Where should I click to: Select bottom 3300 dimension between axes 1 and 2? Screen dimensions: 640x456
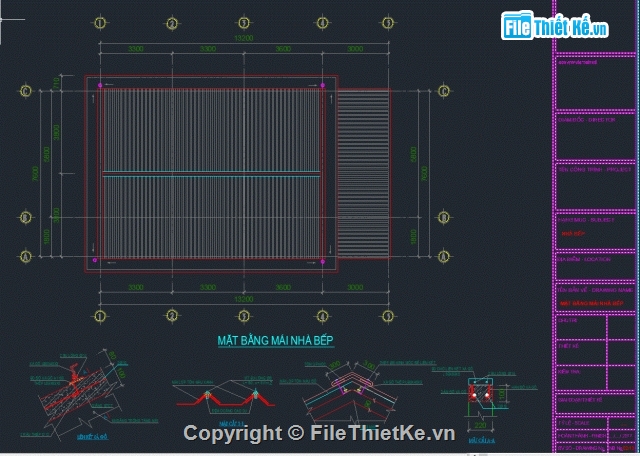[136, 287]
